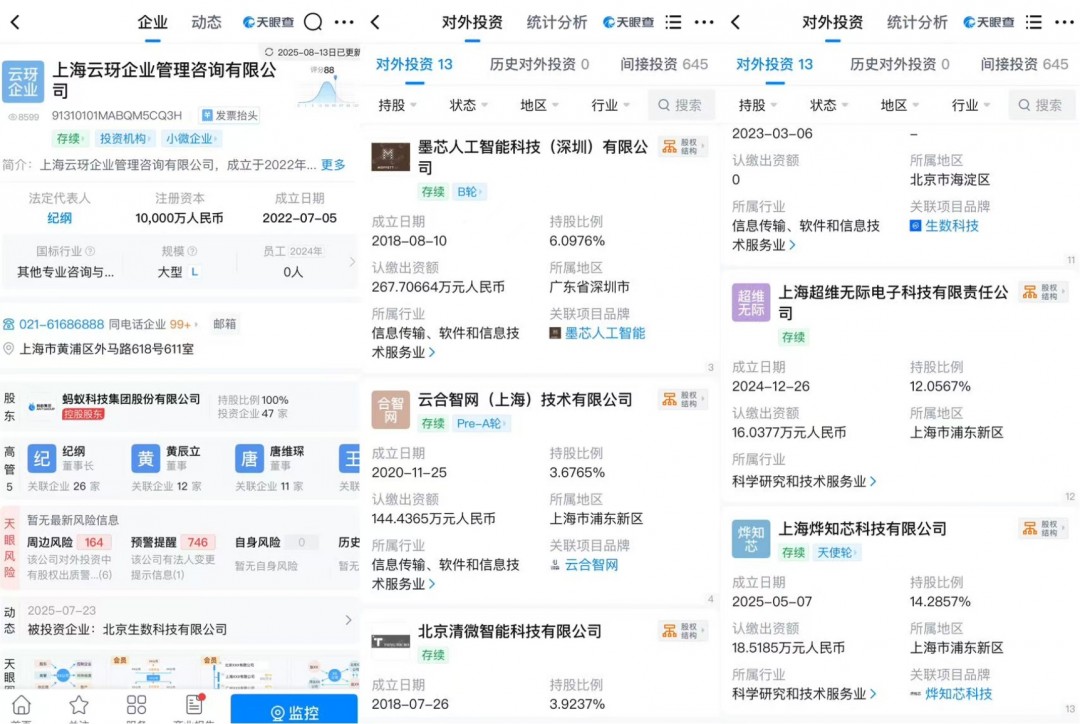Open 黄辰立 executive avatar
This screenshot has width=1080, height=724.
coord(145,458)
